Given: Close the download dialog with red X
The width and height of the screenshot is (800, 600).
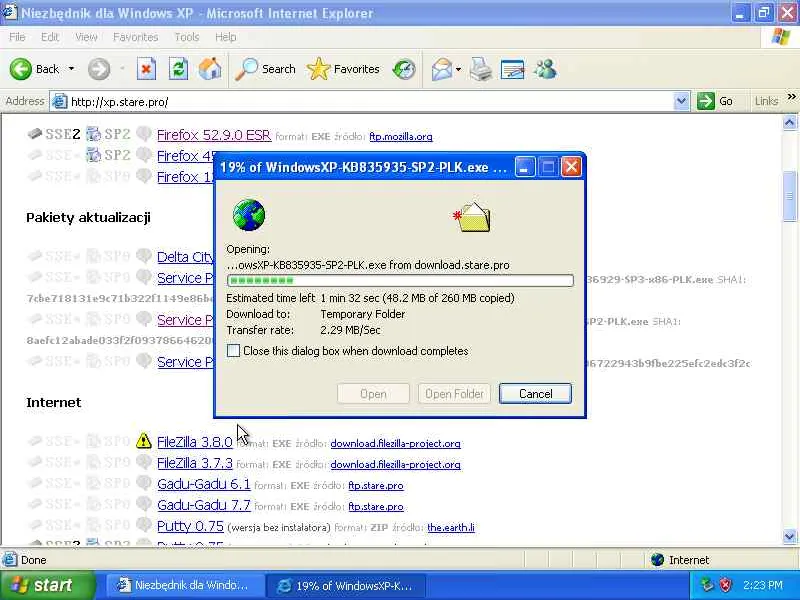Looking at the screenshot, I should point(571,166).
